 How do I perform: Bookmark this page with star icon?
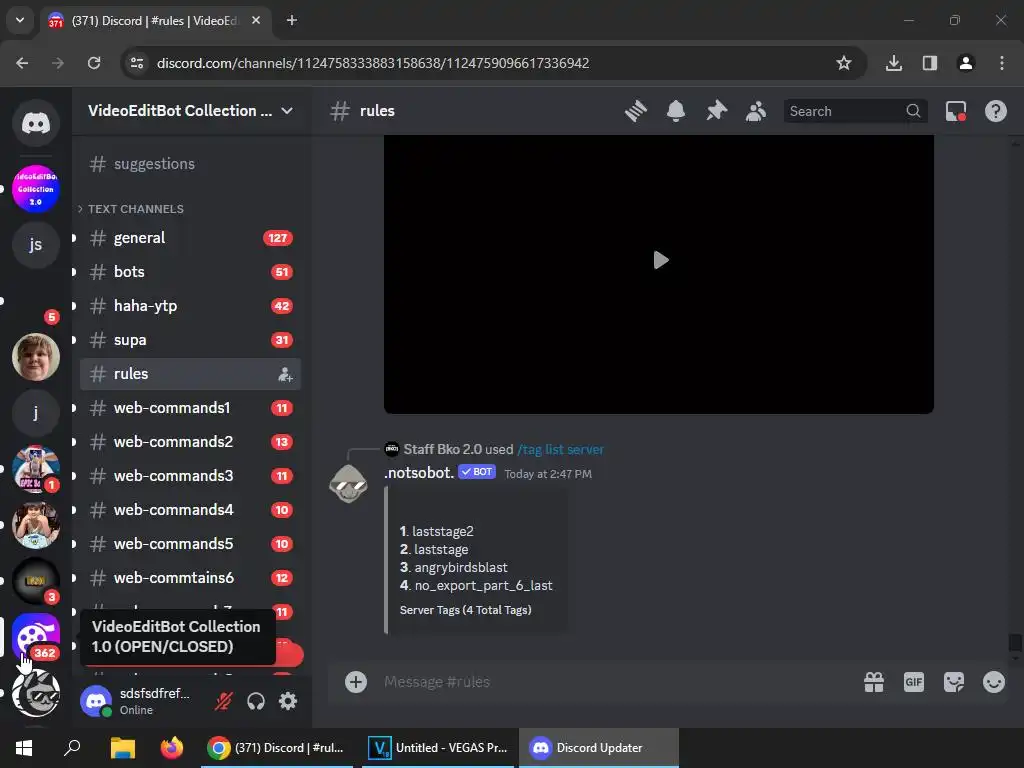(844, 63)
